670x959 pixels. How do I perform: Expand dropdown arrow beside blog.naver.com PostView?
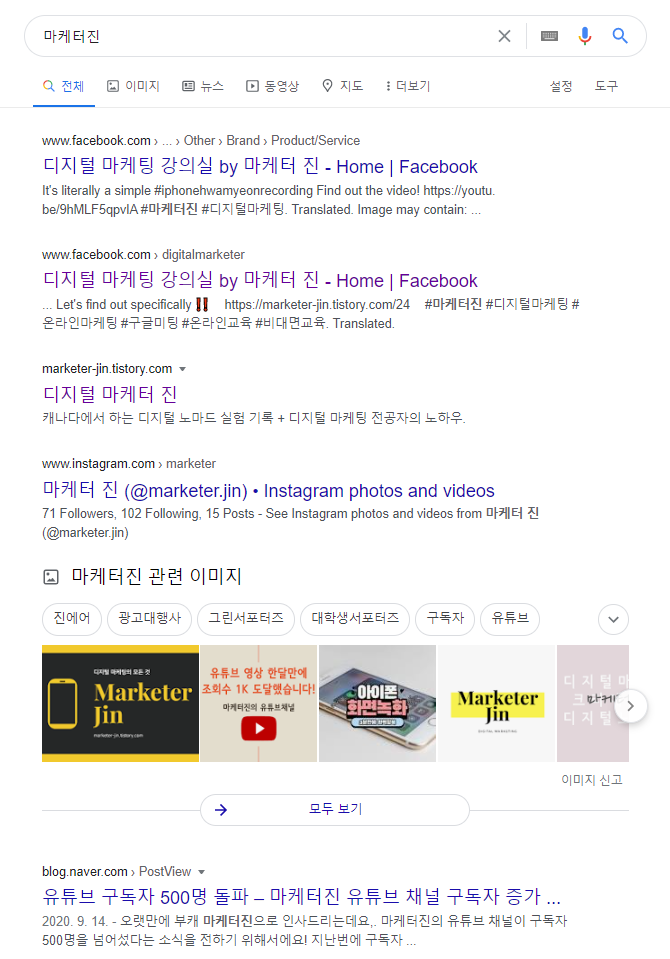(x=201, y=872)
